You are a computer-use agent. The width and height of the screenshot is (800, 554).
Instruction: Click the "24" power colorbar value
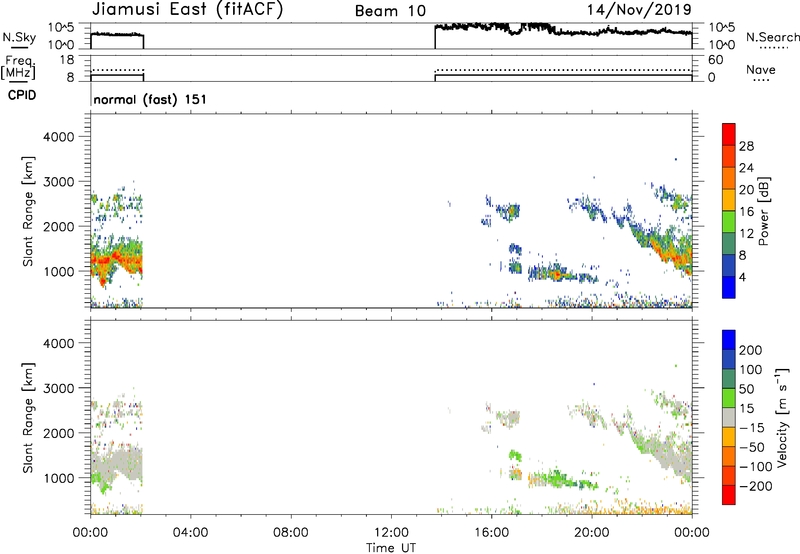point(746,168)
